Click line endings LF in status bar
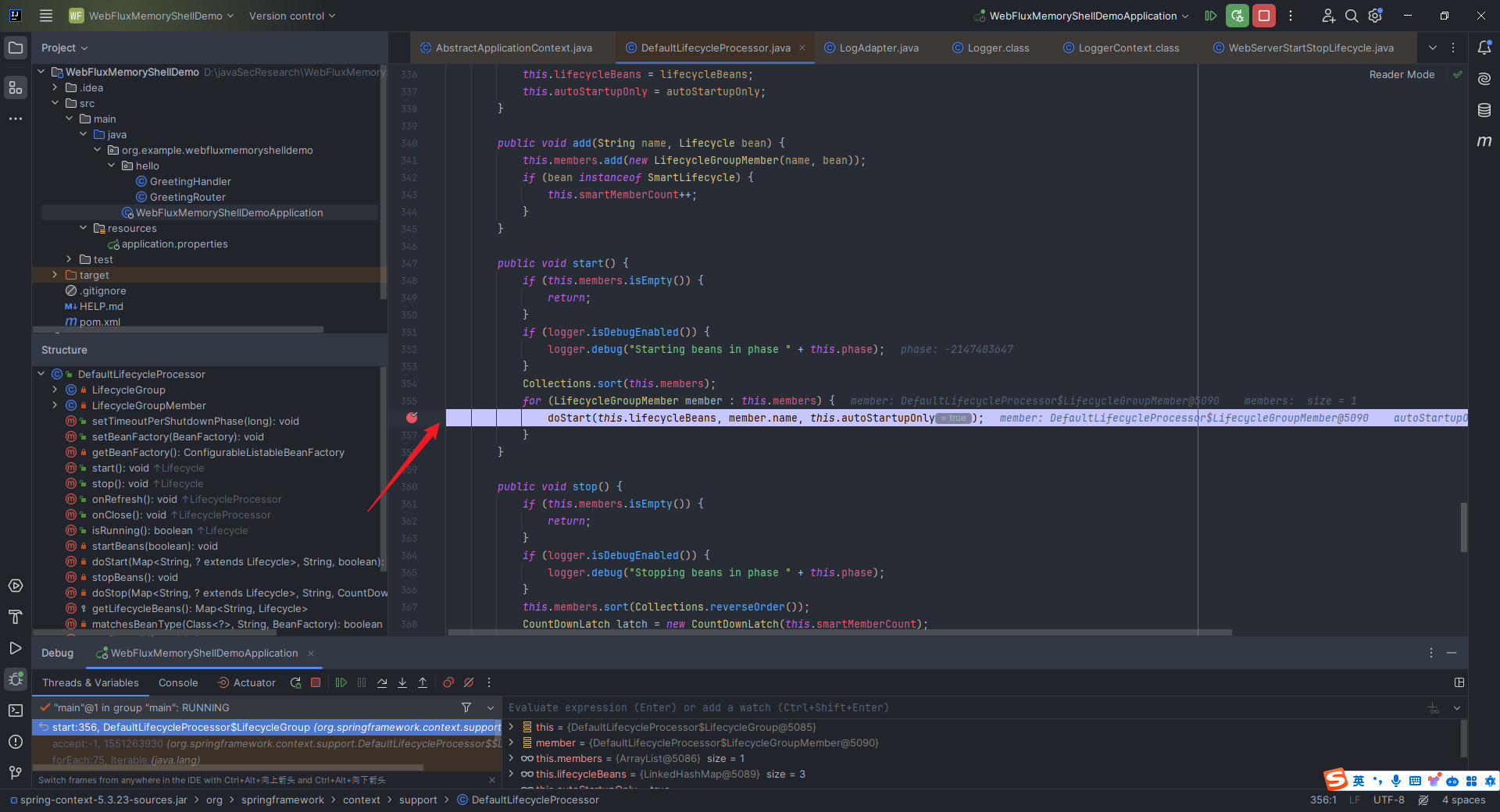The width and height of the screenshot is (1500, 812). (x=1355, y=800)
